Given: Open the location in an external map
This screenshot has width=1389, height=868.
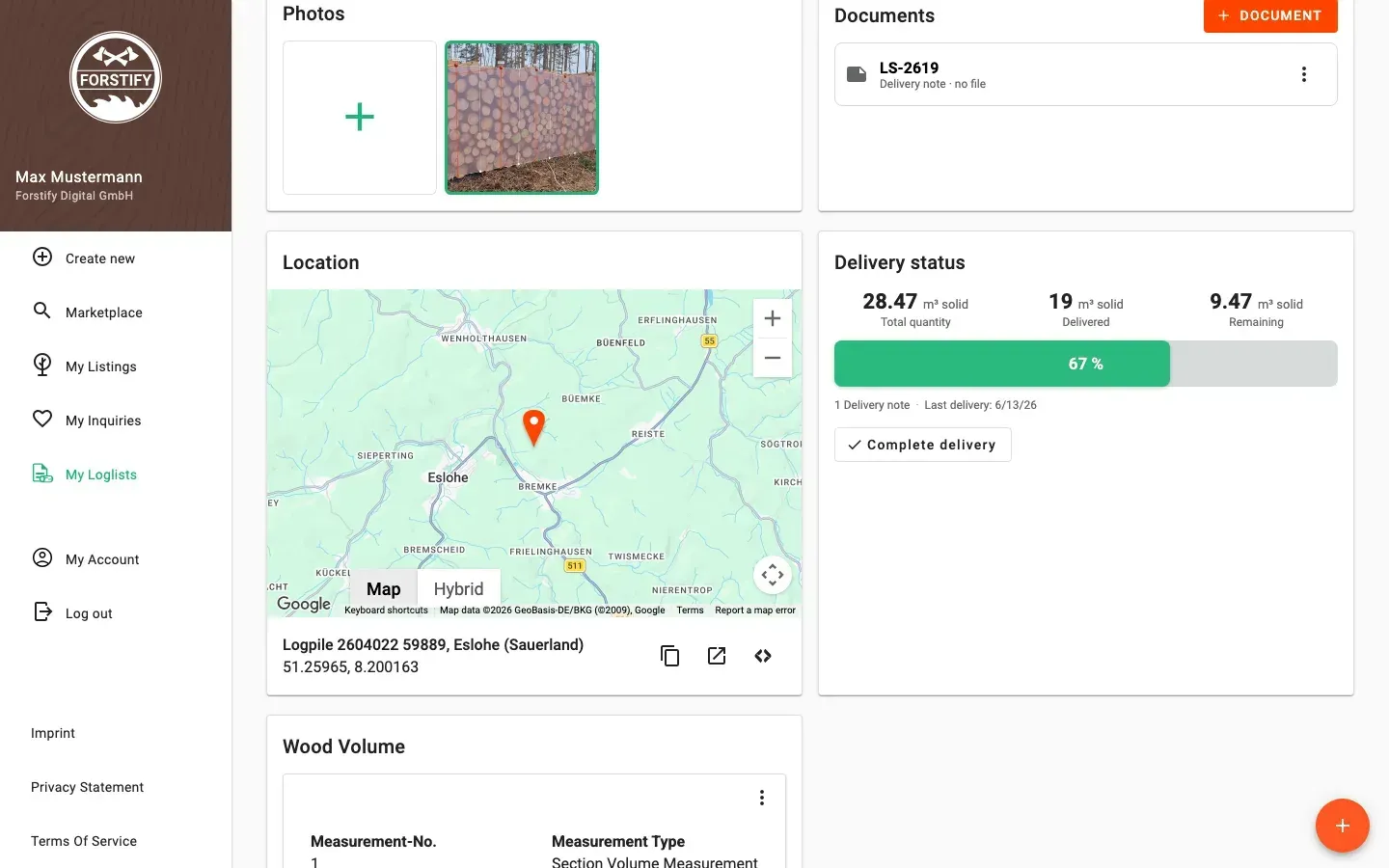Looking at the screenshot, I should [717, 656].
